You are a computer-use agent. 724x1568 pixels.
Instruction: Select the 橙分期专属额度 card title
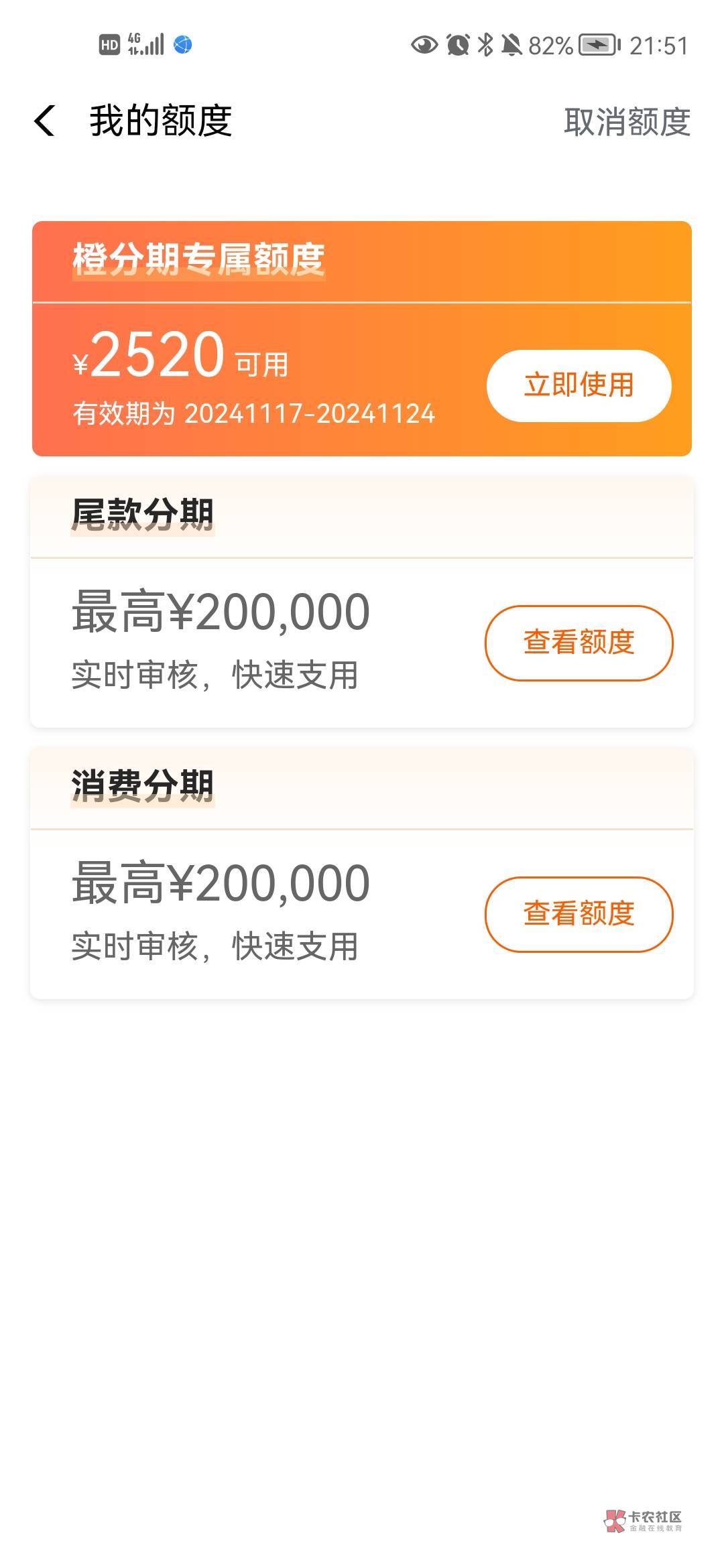pyautogui.click(x=198, y=259)
